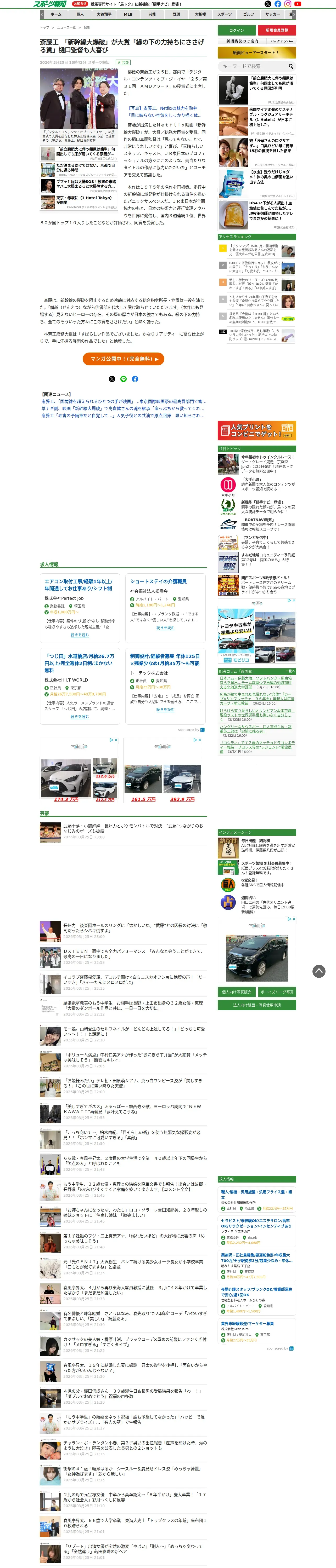Click the ニュース一覧 breadcrumb link
The image size is (336, 1568).
tap(66, 27)
